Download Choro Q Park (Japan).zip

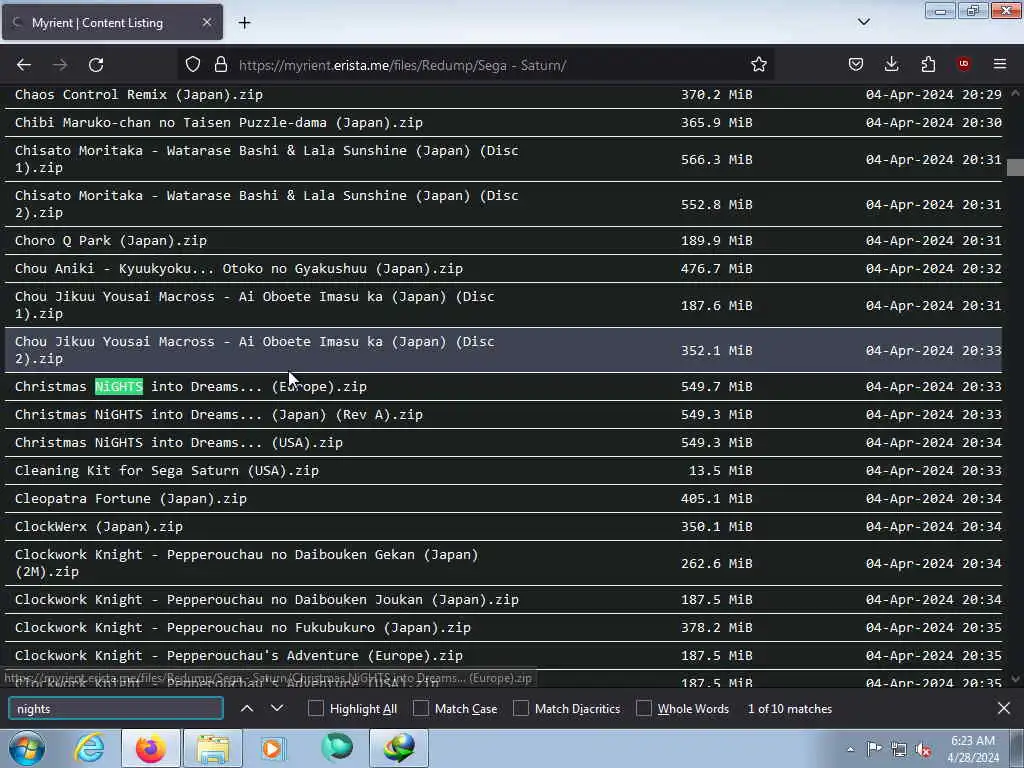tap(111, 240)
